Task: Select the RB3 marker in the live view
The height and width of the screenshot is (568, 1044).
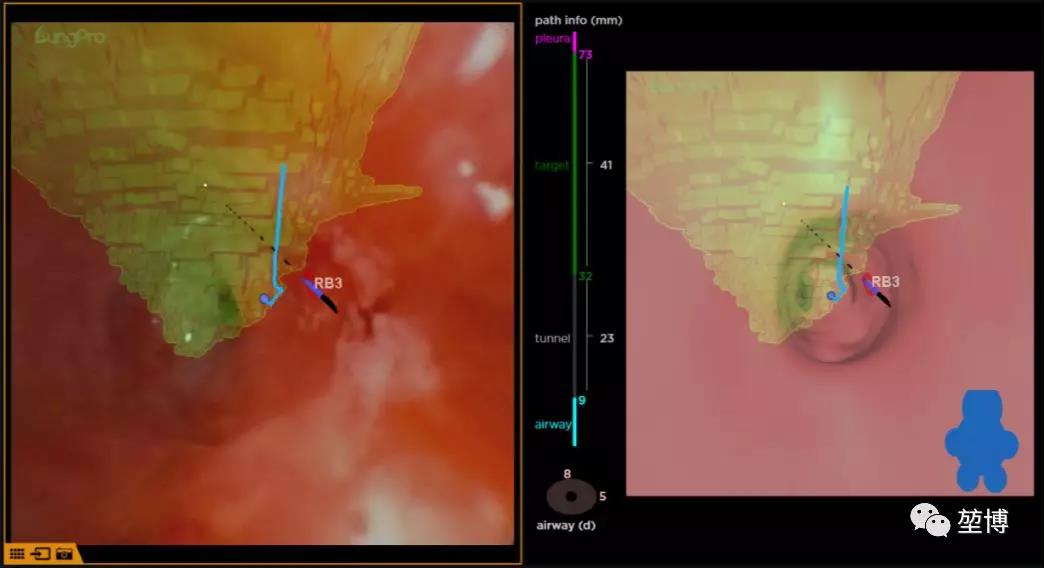Action: (327, 284)
